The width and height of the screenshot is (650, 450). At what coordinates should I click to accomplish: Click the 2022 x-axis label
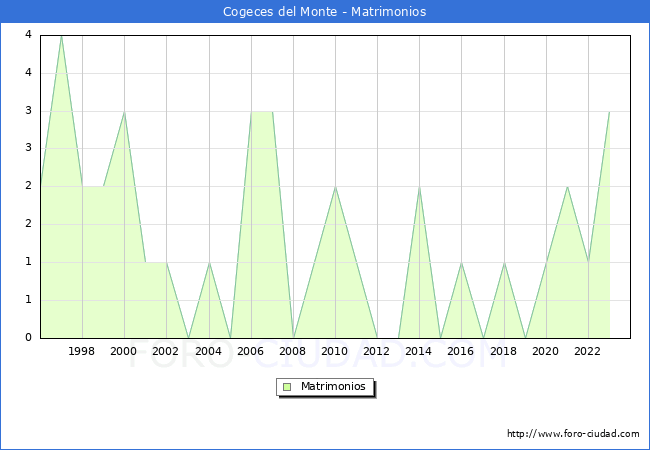point(587,351)
